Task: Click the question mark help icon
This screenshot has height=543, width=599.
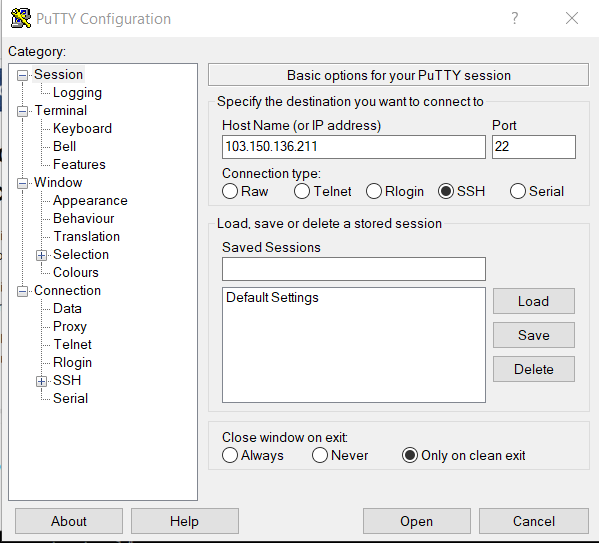Action: (x=515, y=18)
